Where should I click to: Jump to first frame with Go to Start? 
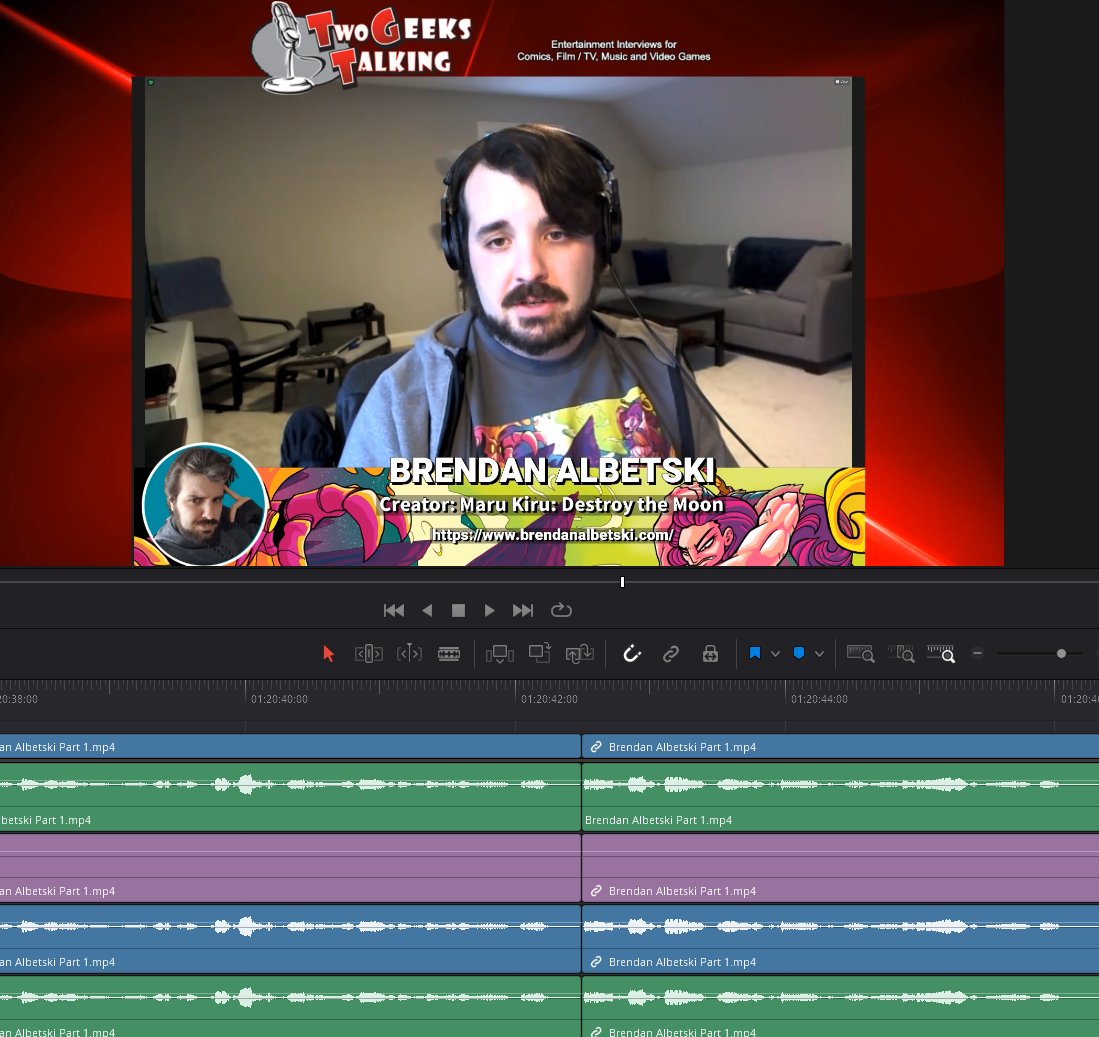point(394,610)
